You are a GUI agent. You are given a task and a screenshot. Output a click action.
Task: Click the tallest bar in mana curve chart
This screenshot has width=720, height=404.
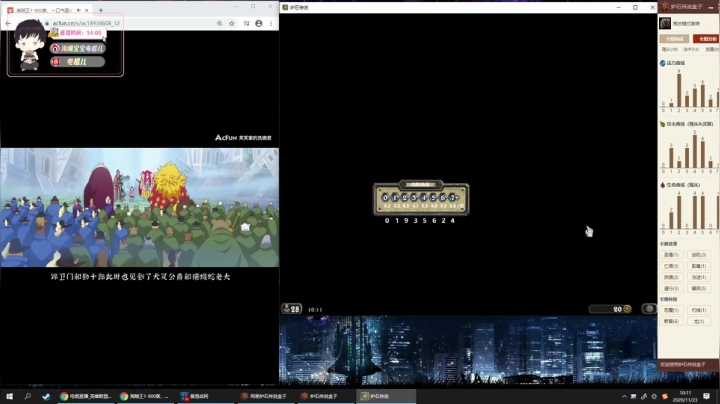pyautogui.click(x=679, y=91)
